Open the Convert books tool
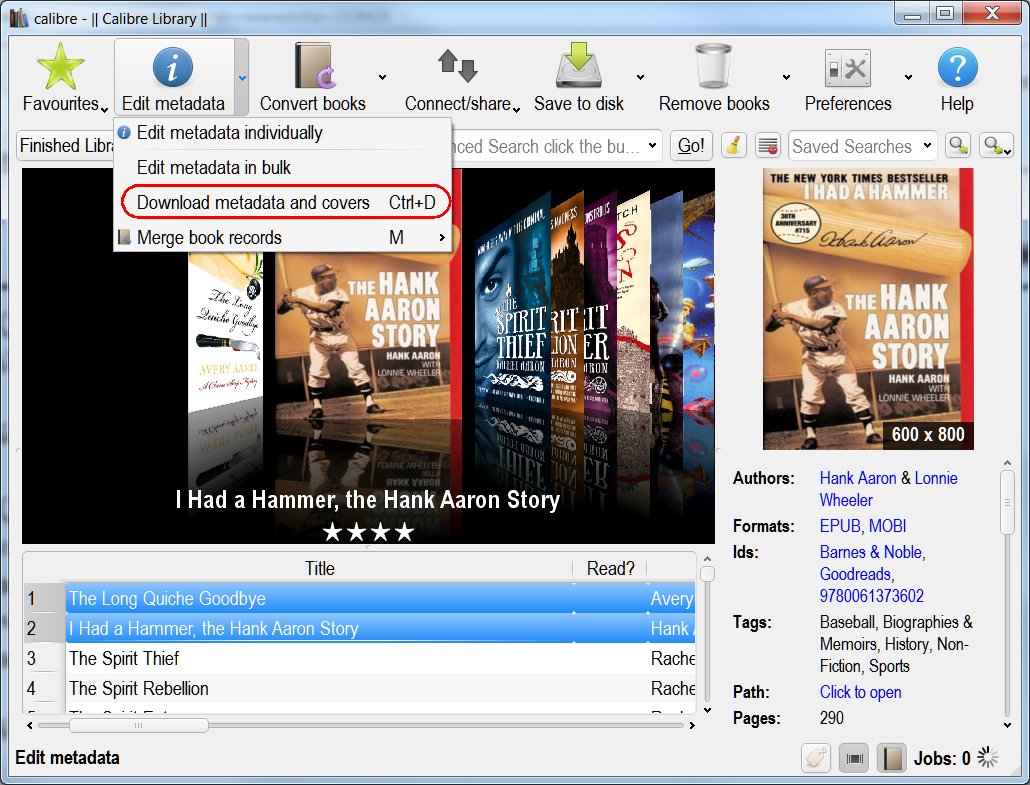 pos(313,77)
